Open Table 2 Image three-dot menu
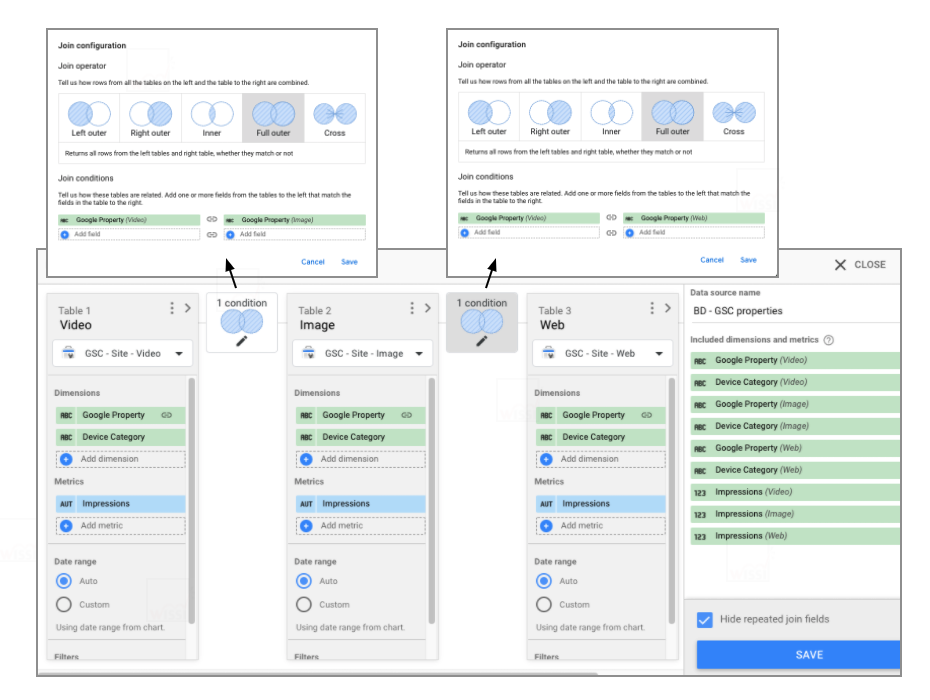The height and width of the screenshot is (700, 930). (412, 308)
